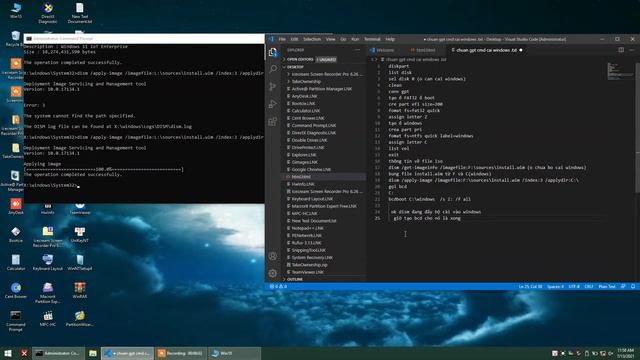
Task: Select the chuan gpt cmd-cai windows.txt tab
Action: click(486, 50)
